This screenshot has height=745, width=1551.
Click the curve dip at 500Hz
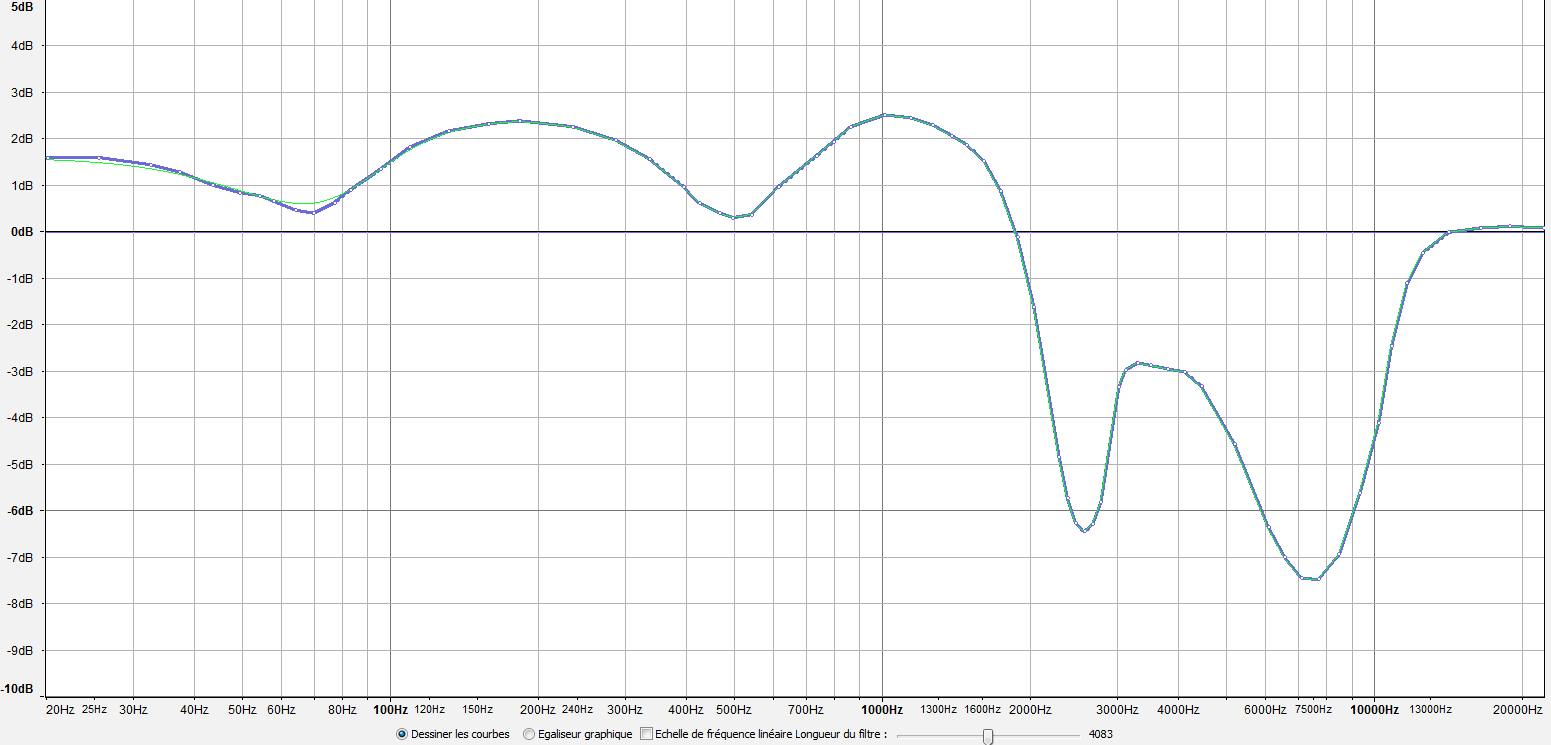coord(735,217)
